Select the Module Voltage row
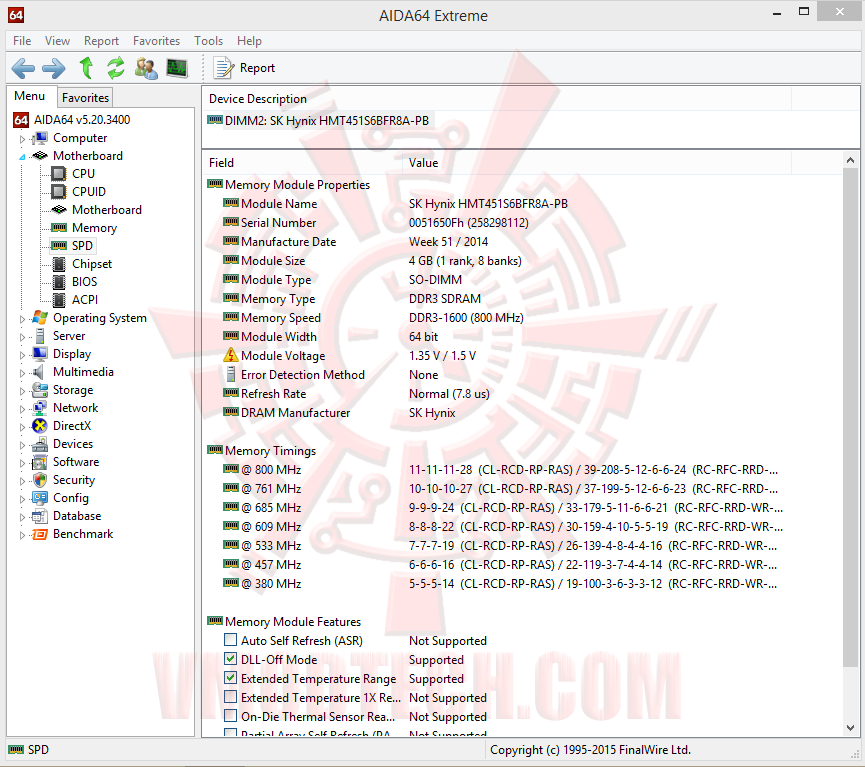 (521, 356)
